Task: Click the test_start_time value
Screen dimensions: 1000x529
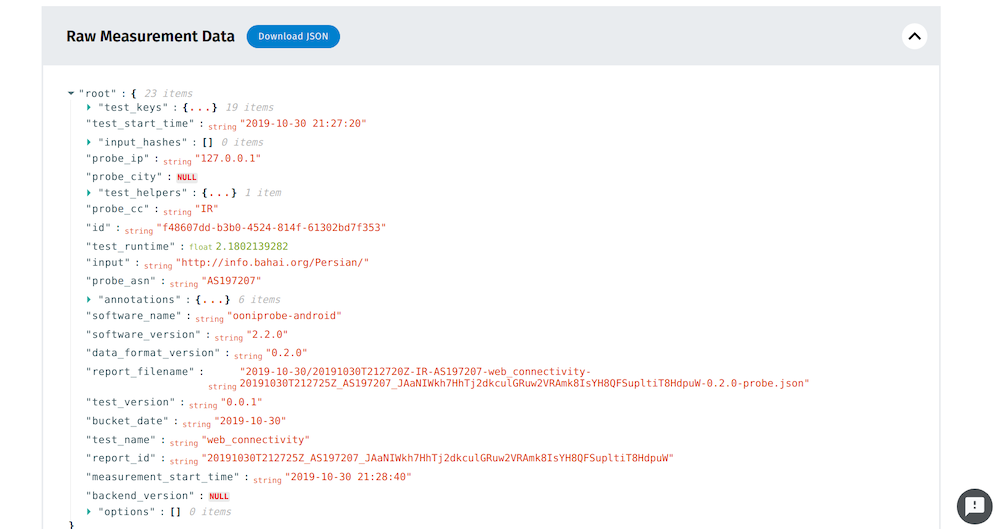Action: coord(303,124)
